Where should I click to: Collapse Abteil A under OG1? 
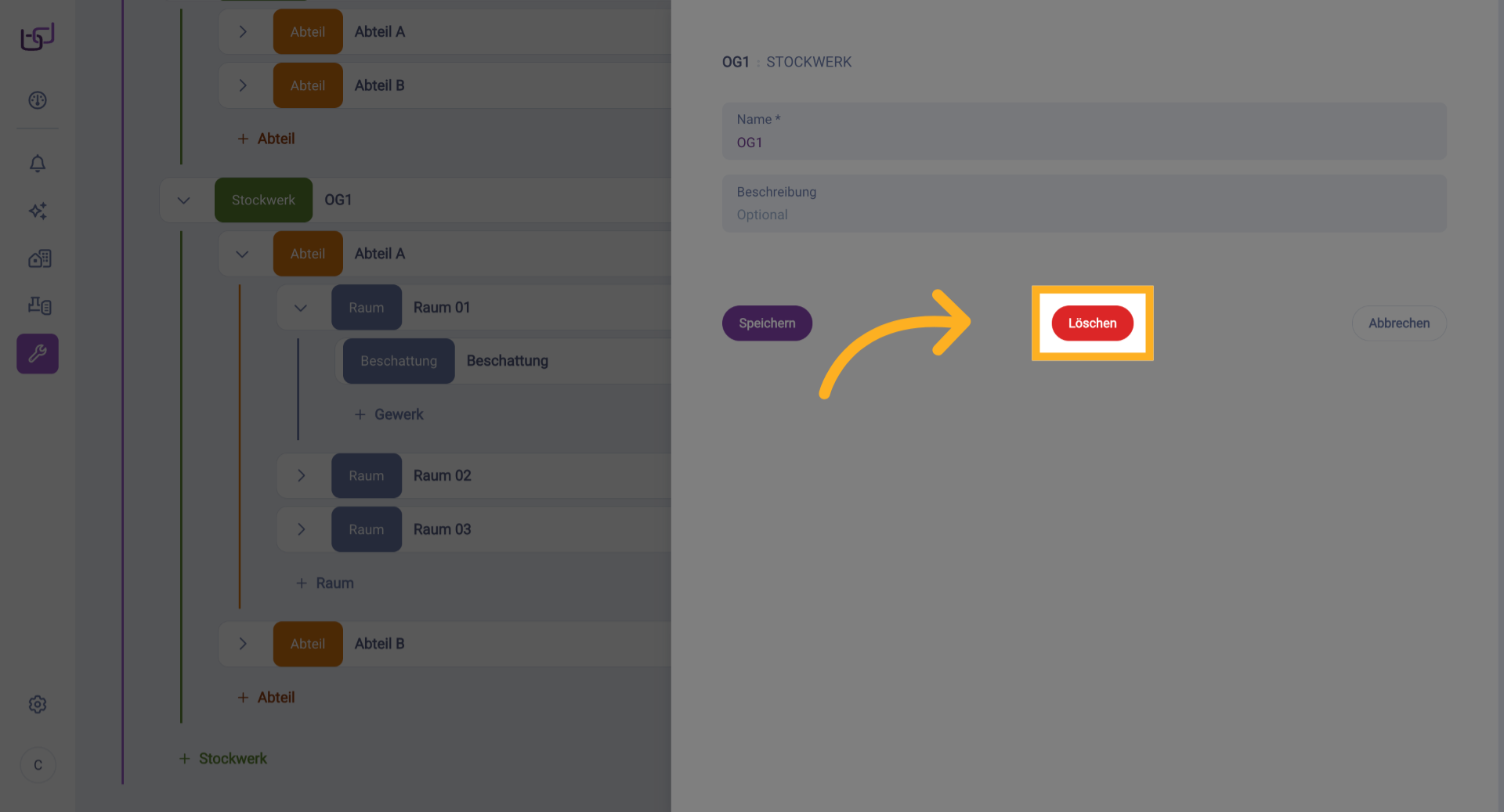tap(242, 254)
